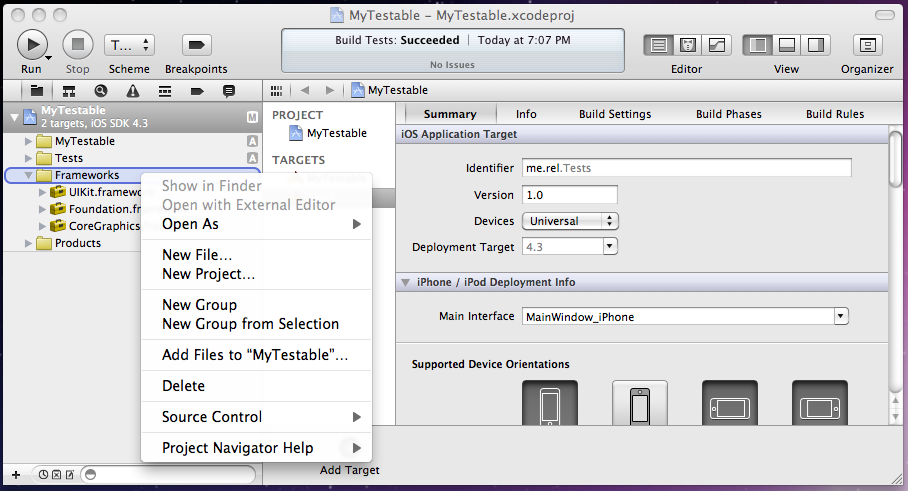Expand the Products group
This screenshot has width=908, height=491.
(28, 243)
